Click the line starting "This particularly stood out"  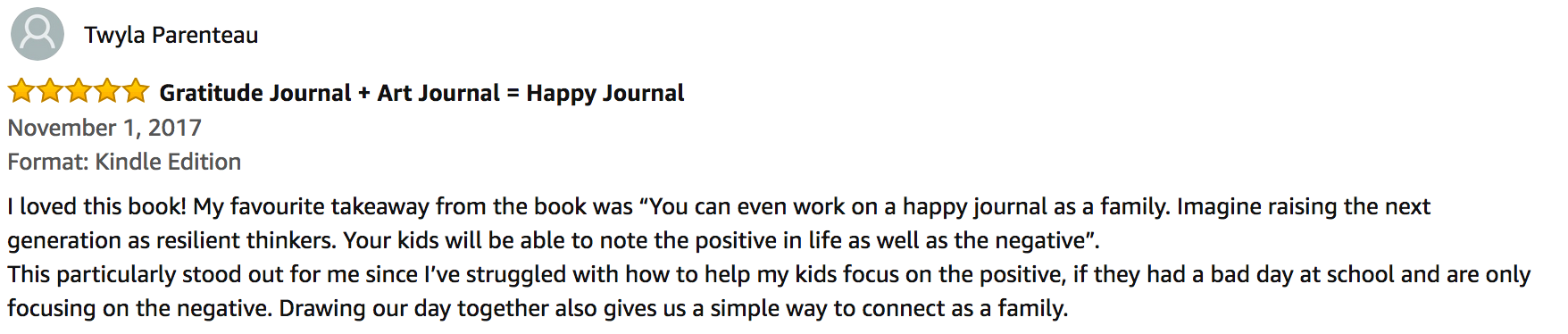769,274
